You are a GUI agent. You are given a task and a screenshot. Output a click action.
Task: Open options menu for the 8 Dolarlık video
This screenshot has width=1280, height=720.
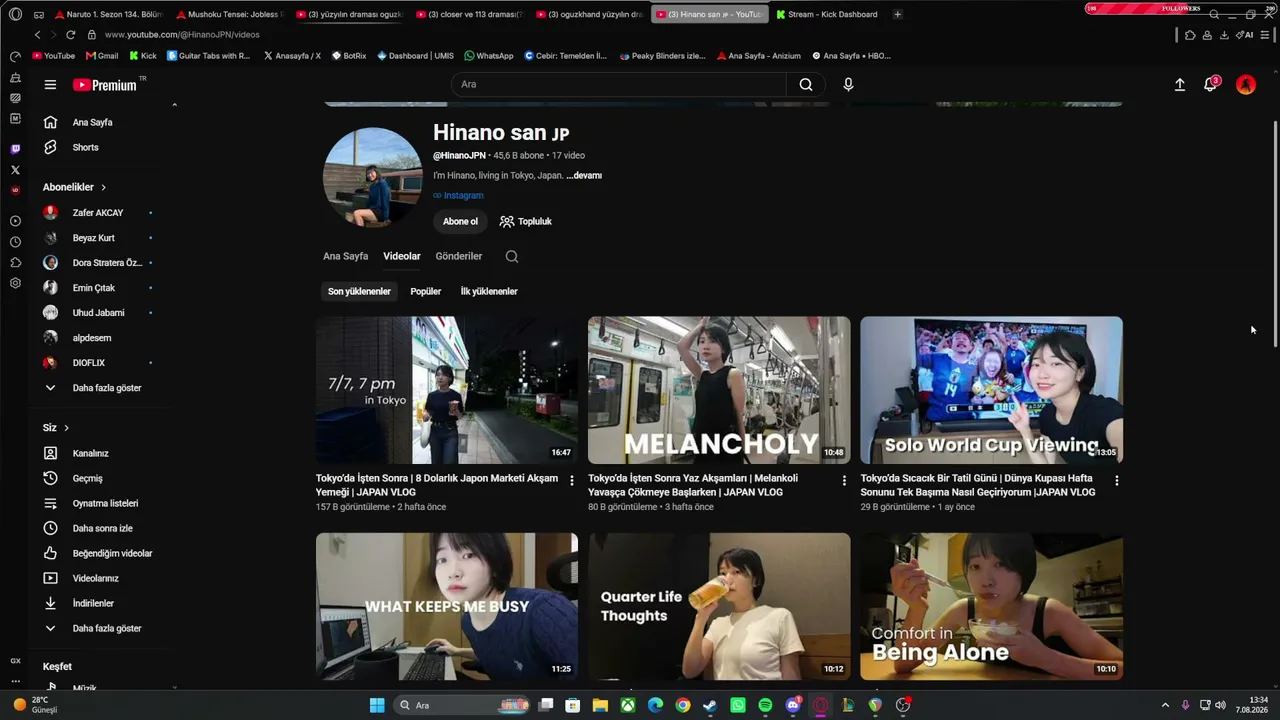(x=572, y=481)
